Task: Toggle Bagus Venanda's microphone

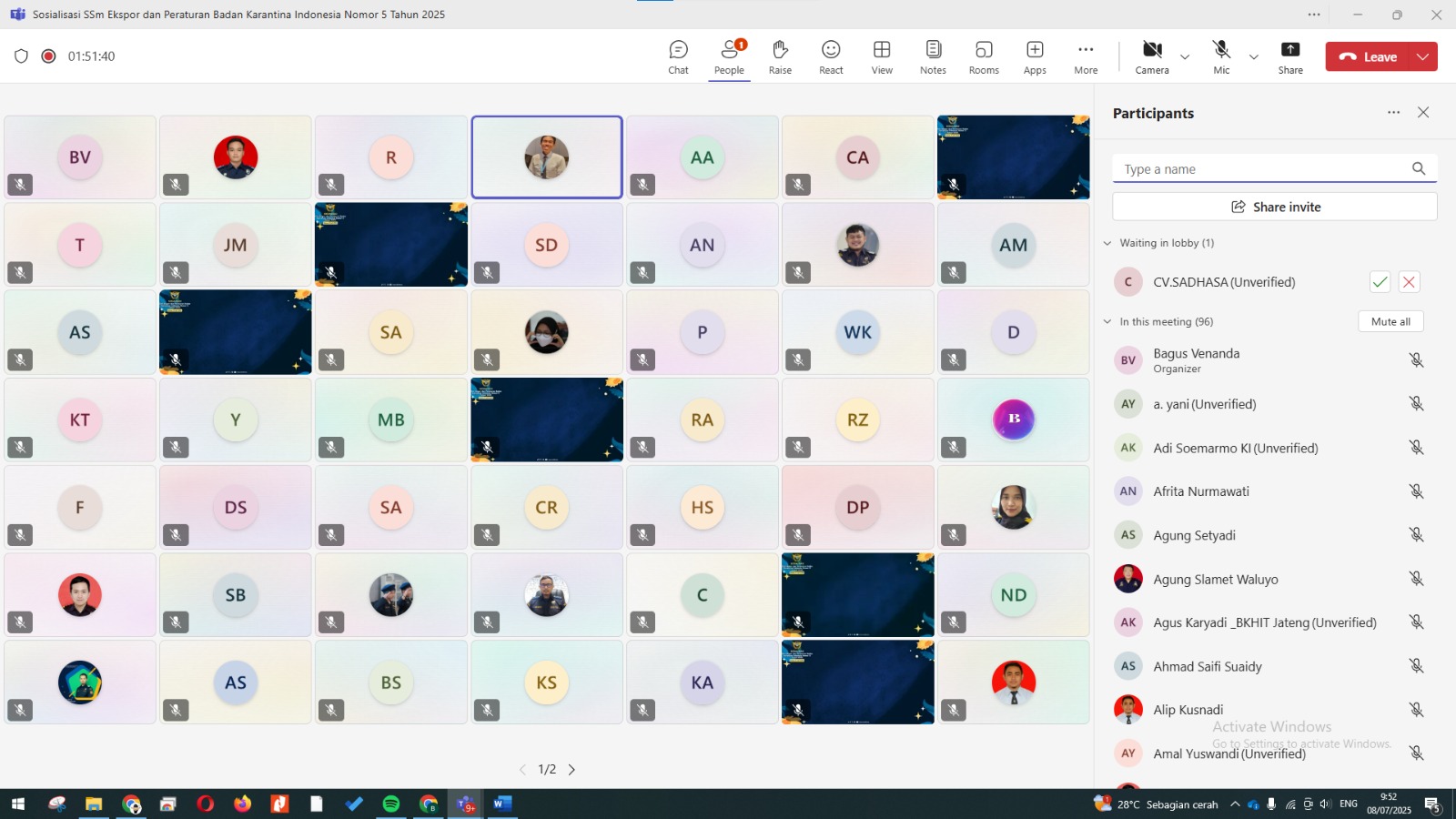Action: [1416, 360]
